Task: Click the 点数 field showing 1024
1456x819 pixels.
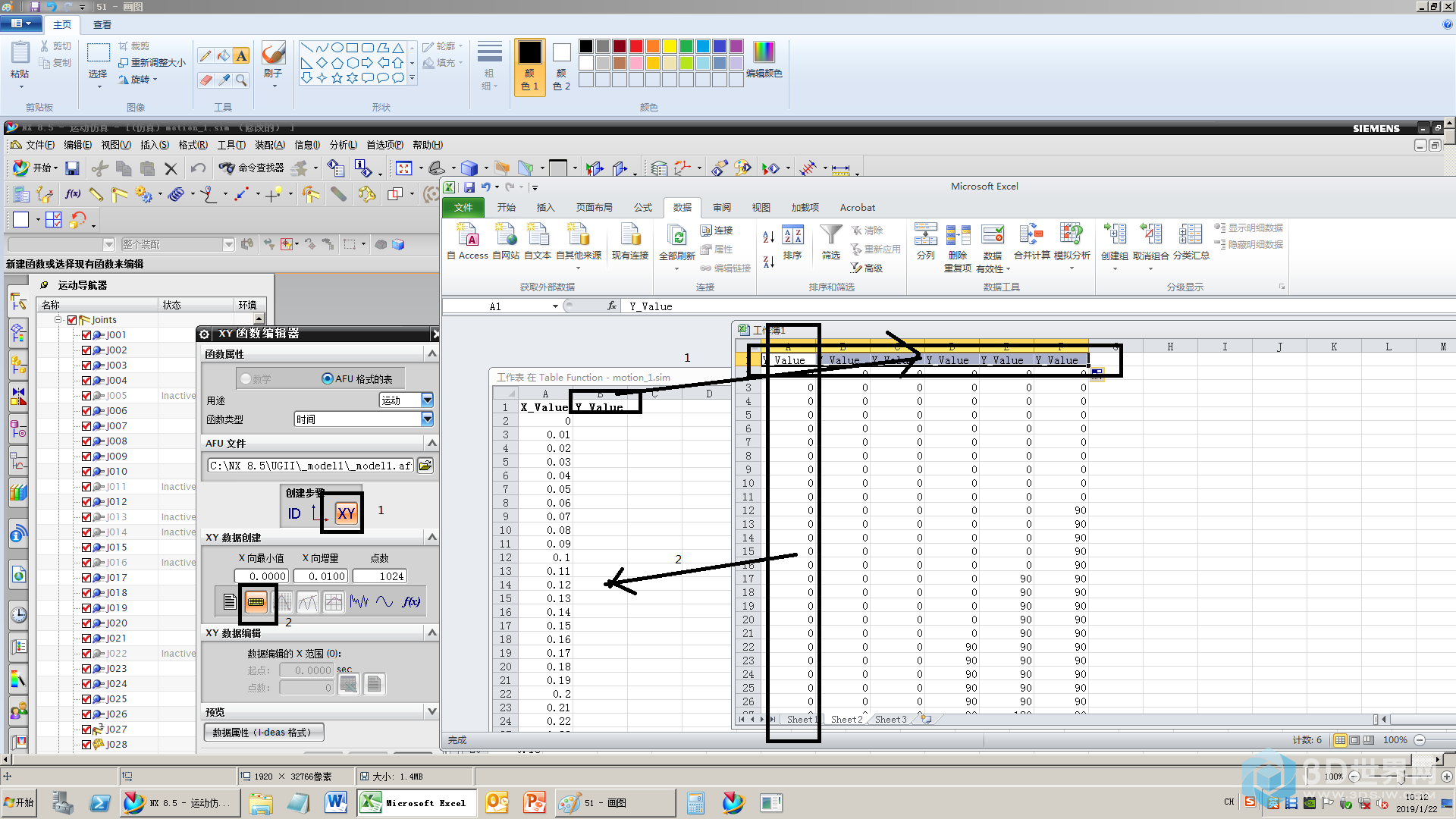Action: coord(379,576)
